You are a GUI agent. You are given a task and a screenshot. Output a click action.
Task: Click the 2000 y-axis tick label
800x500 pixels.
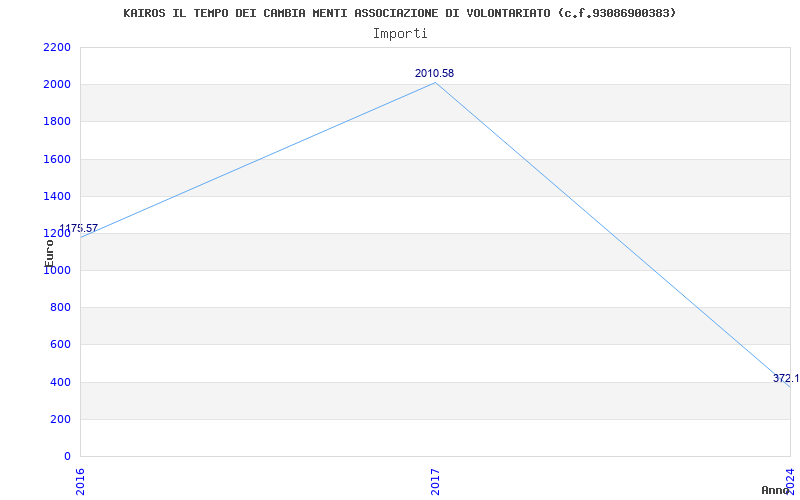click(57, 85)
